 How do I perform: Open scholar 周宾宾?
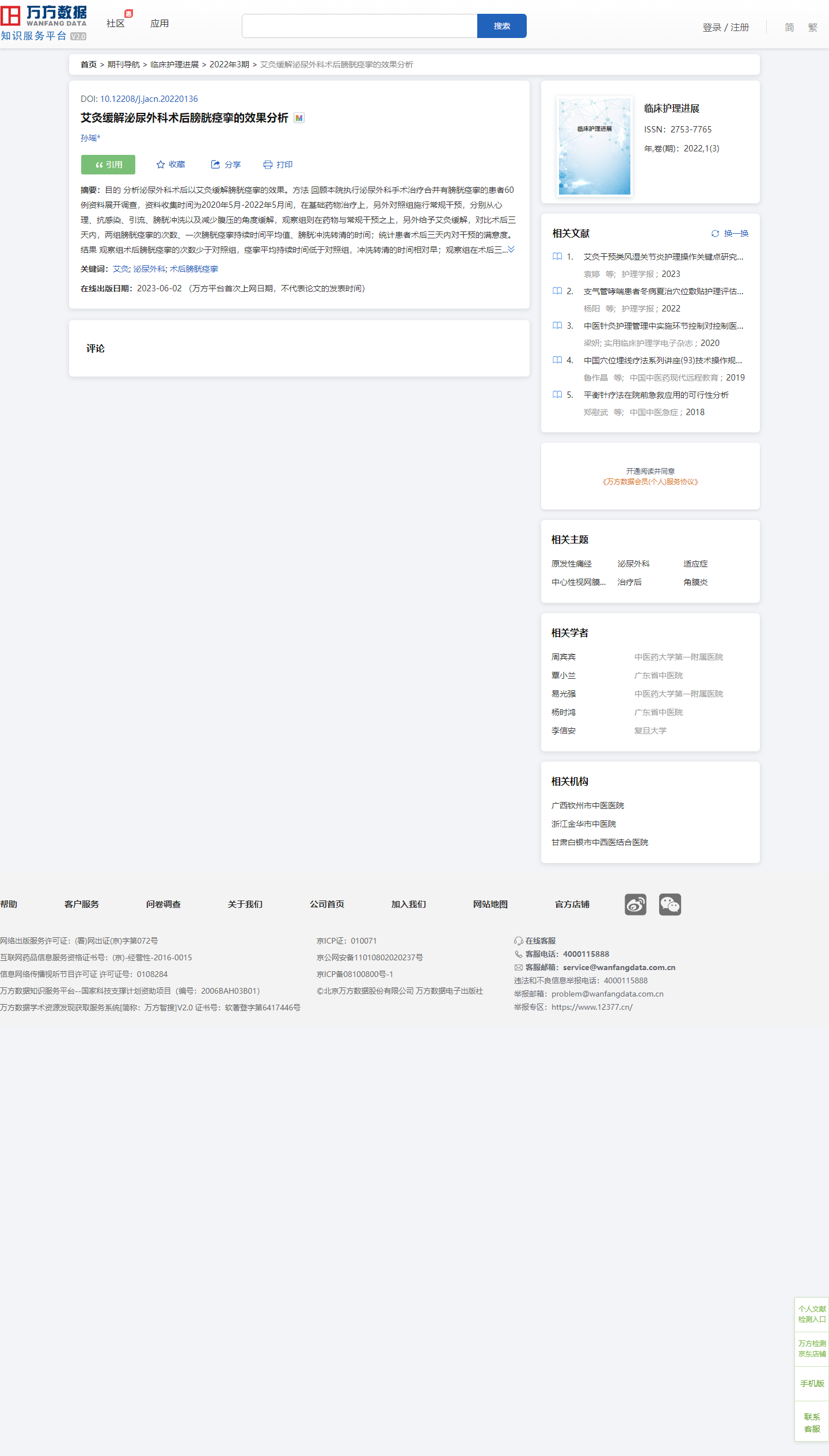(x=564, y=657)
